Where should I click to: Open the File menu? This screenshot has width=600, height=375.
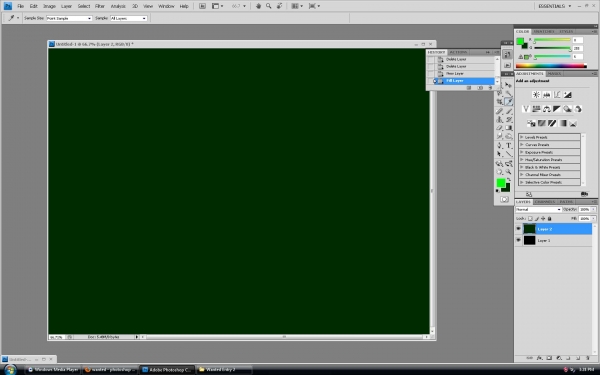(20, 6)
